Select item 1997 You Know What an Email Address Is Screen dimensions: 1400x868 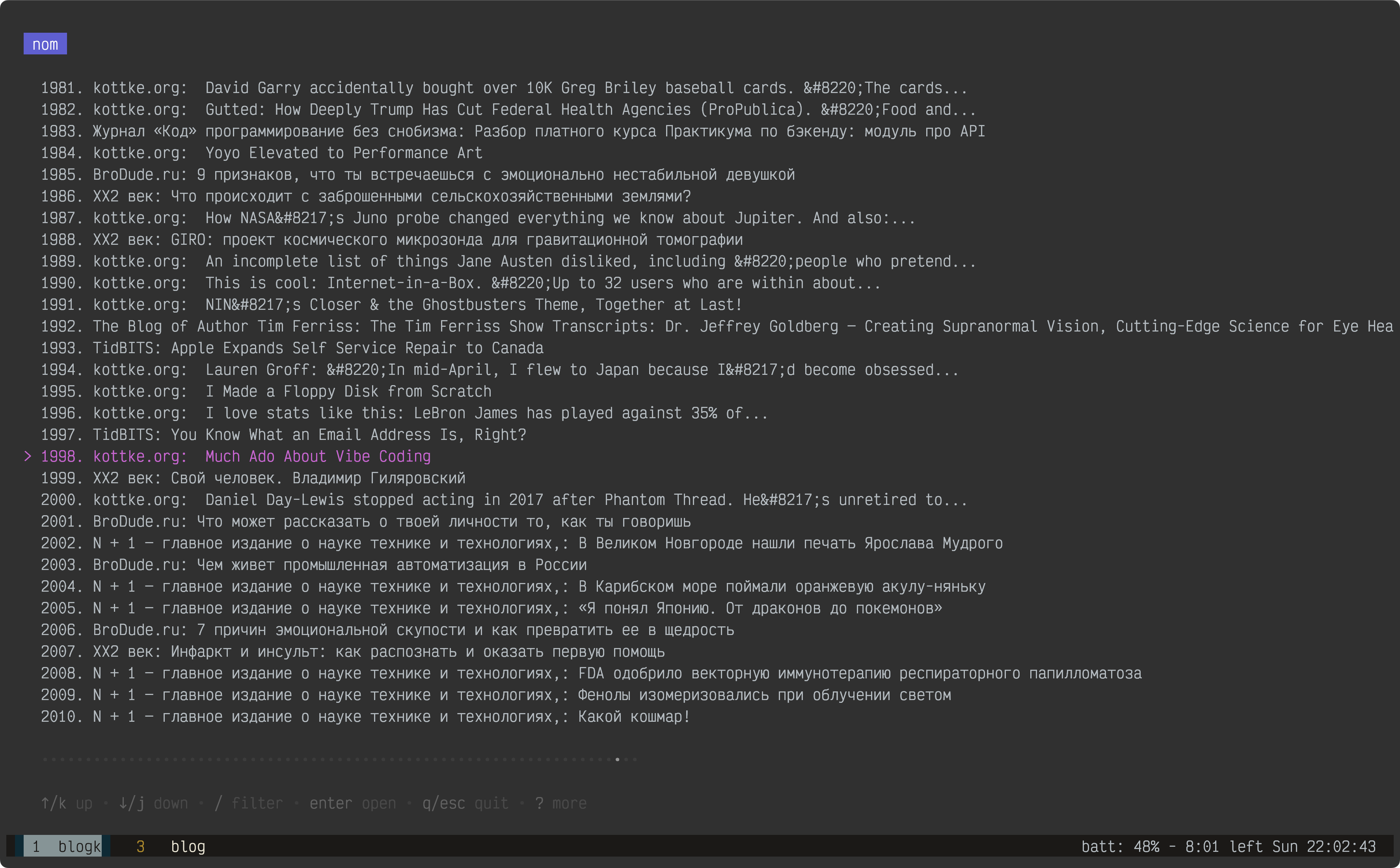pyautogui.click(x=283, y=434)
